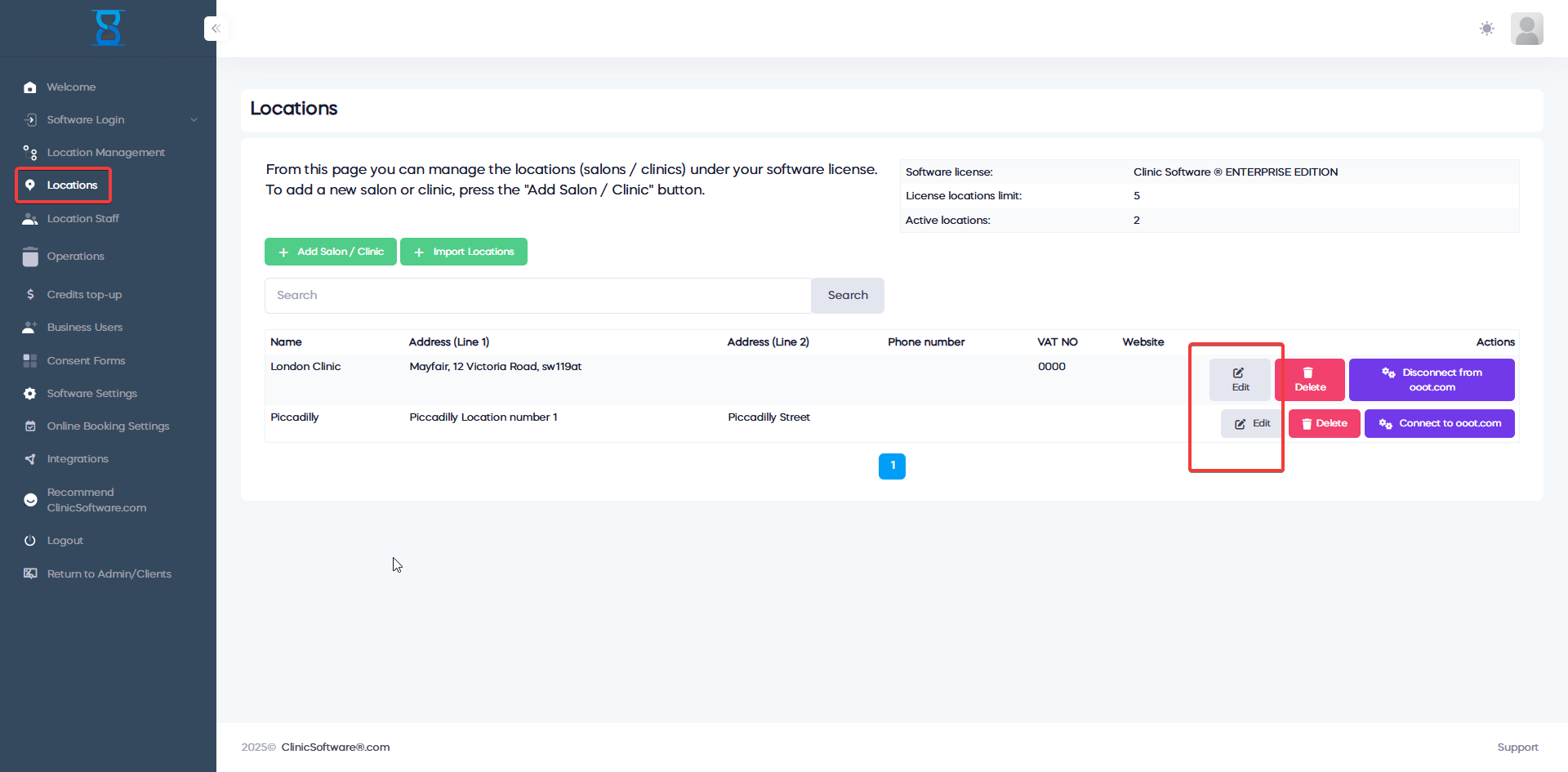Edit the London Clinic location
This screenshot has width=1568, height=772.
pyautogui.click(x=1240, y=380)
